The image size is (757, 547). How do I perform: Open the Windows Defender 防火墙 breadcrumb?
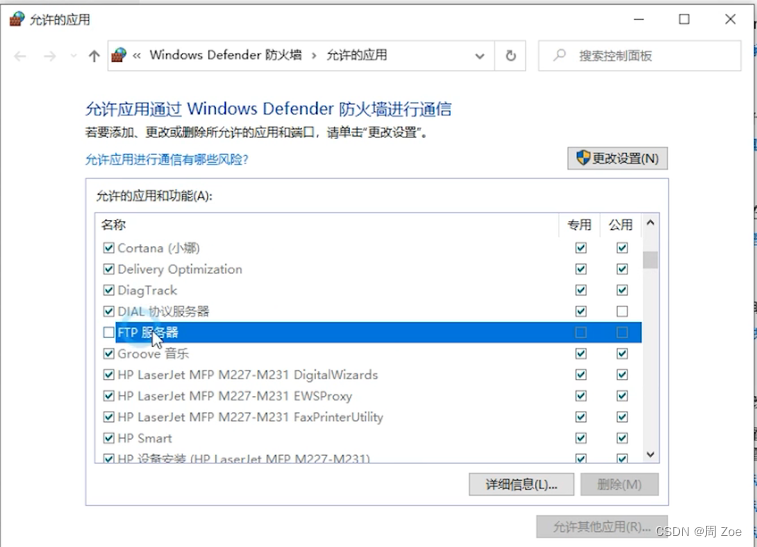[x=225, y=55]
